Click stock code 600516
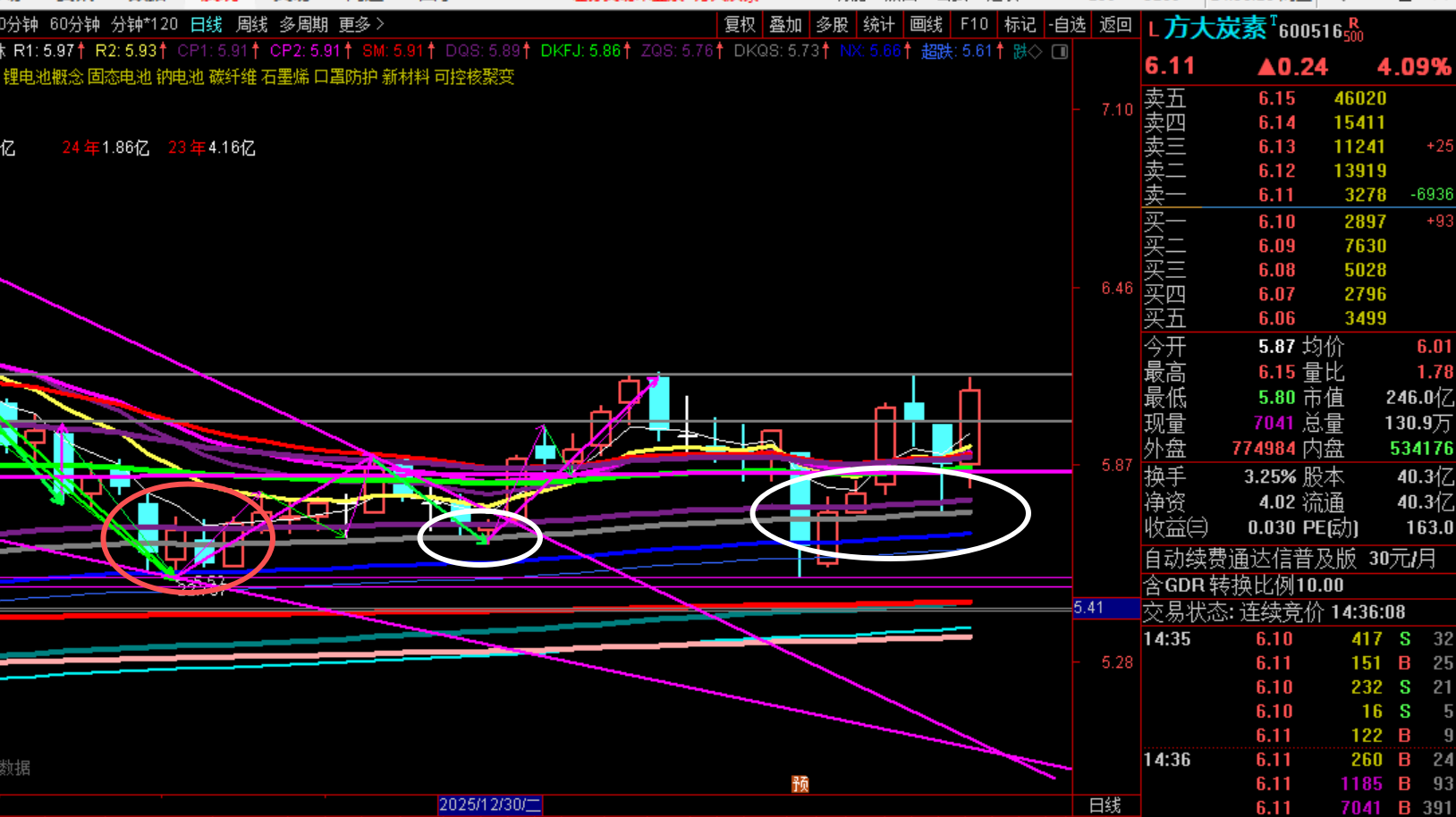Screen dimensions: 1456x817 point(1310,31)
